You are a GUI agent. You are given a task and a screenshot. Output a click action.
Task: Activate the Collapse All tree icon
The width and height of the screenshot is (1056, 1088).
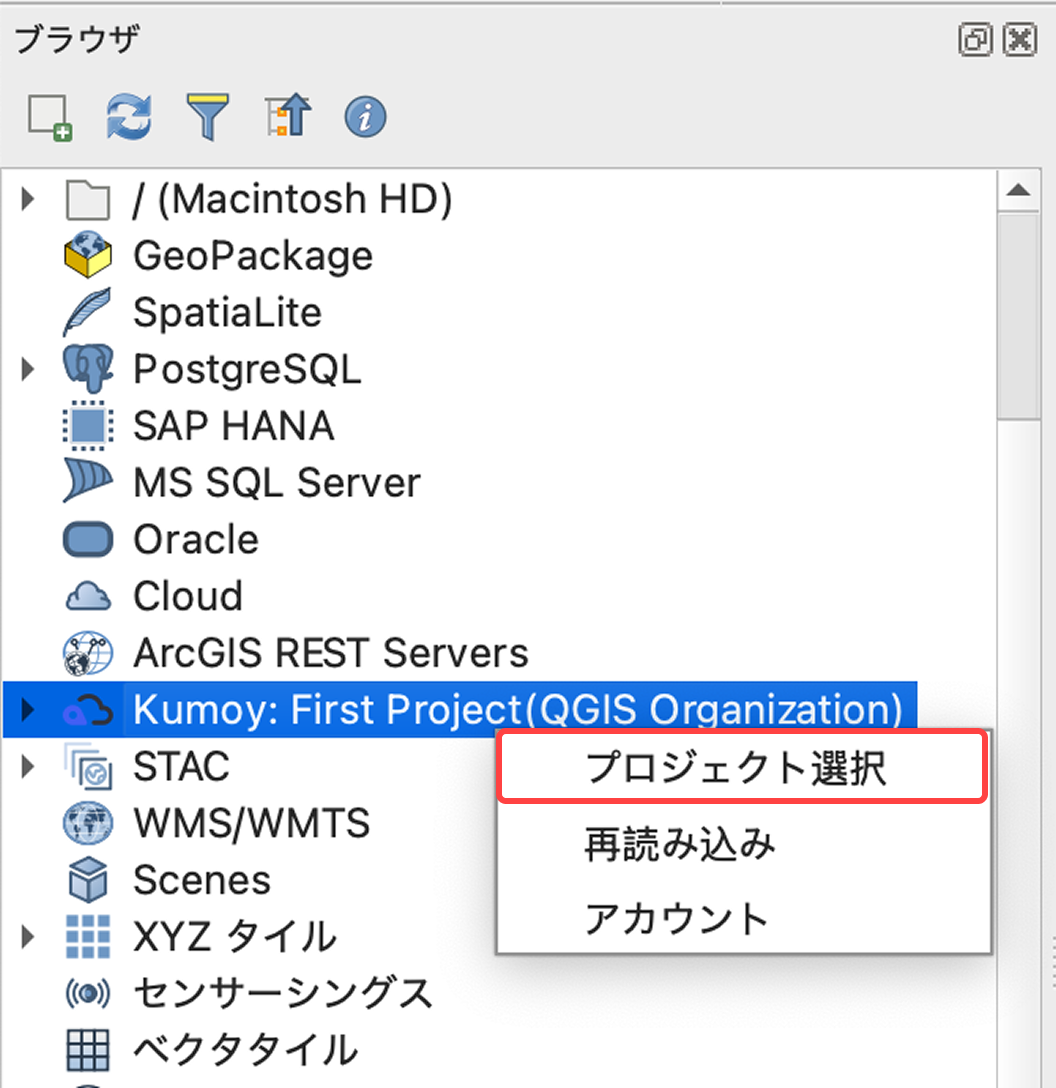point(287,116)
